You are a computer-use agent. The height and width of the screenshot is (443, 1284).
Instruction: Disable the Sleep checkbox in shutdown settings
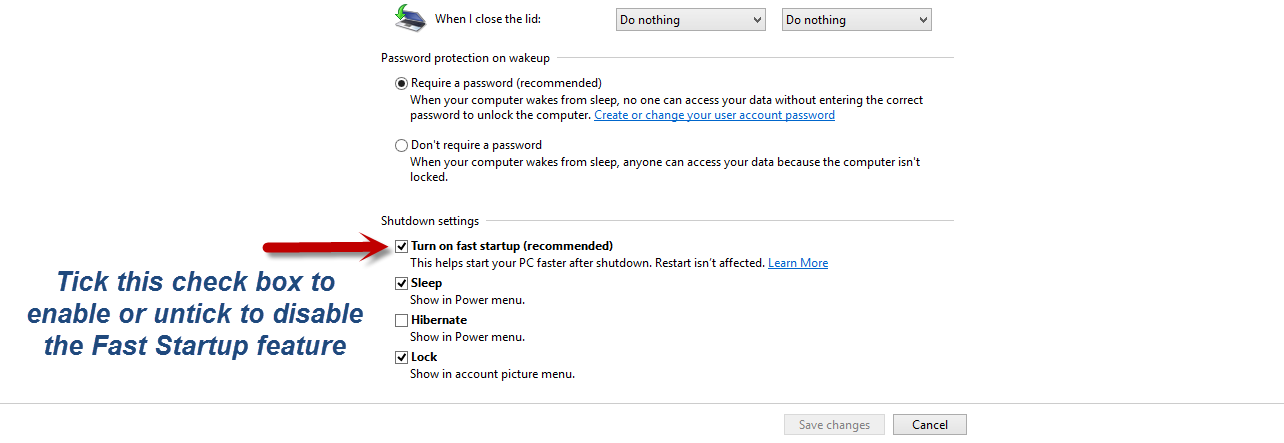tap(402, 283)
